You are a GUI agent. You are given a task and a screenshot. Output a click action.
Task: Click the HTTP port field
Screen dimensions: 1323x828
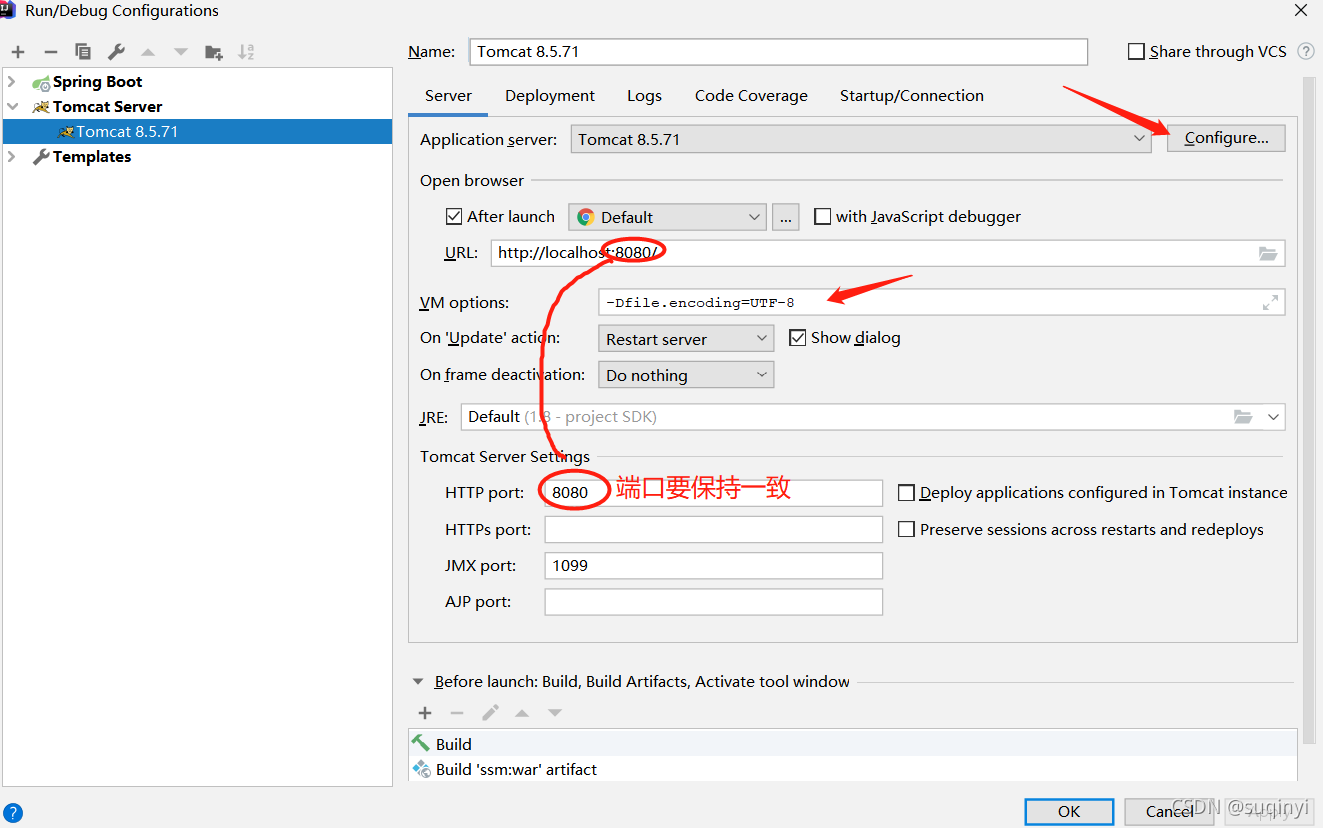point(713,492)
